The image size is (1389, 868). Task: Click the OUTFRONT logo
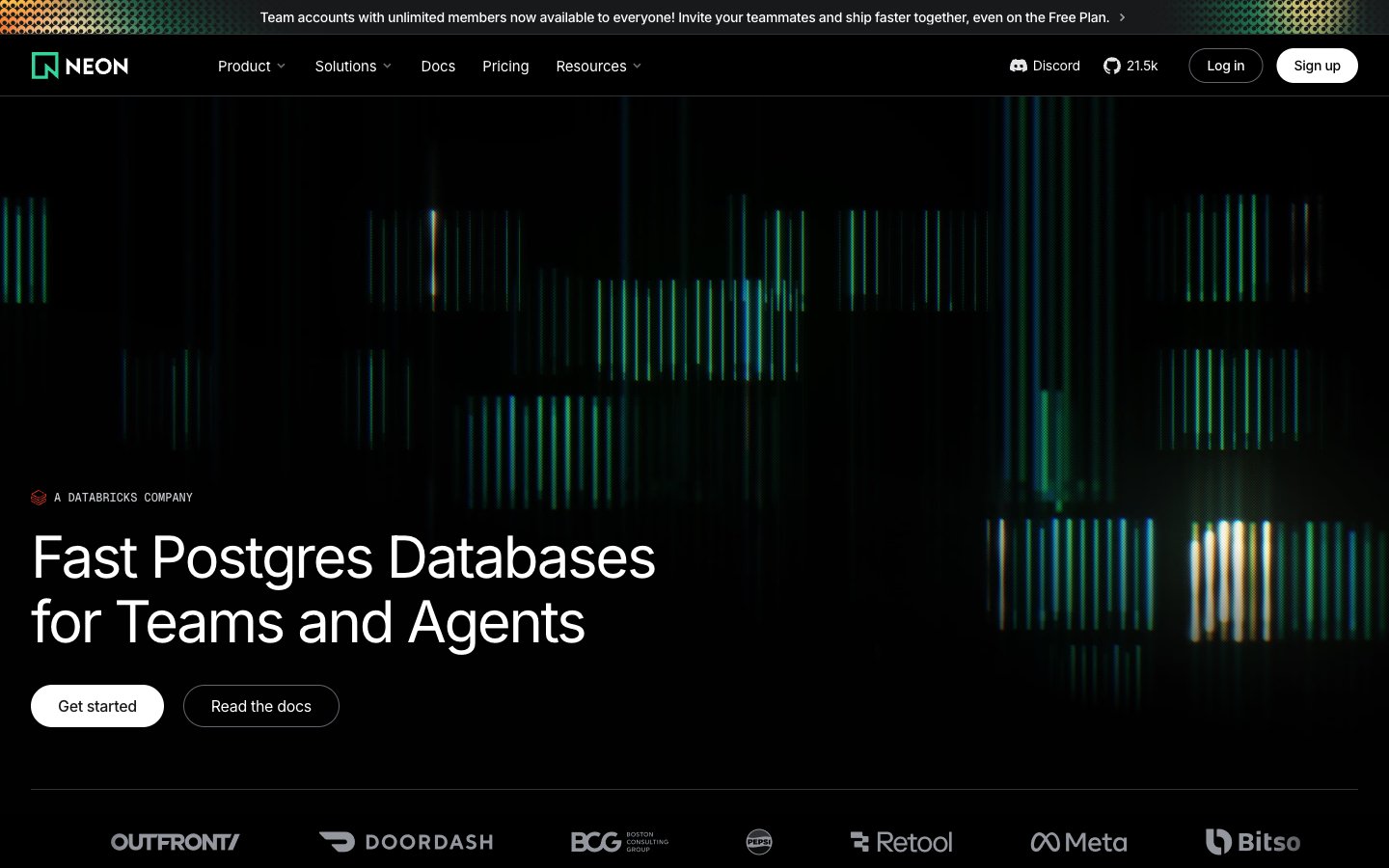pos(176,842)
